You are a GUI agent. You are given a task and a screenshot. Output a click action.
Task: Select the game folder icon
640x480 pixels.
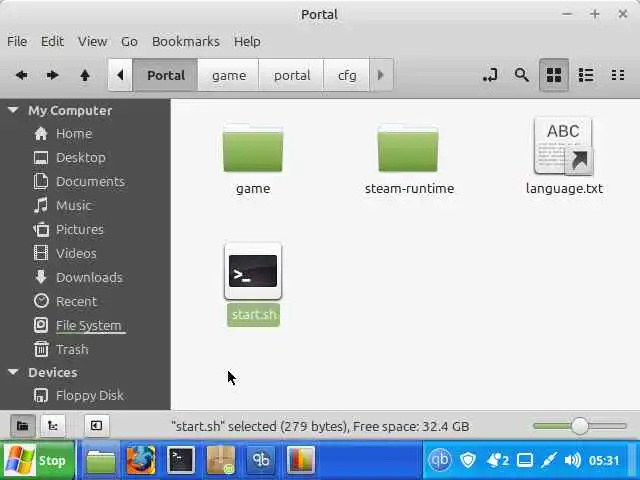(253, 148)
